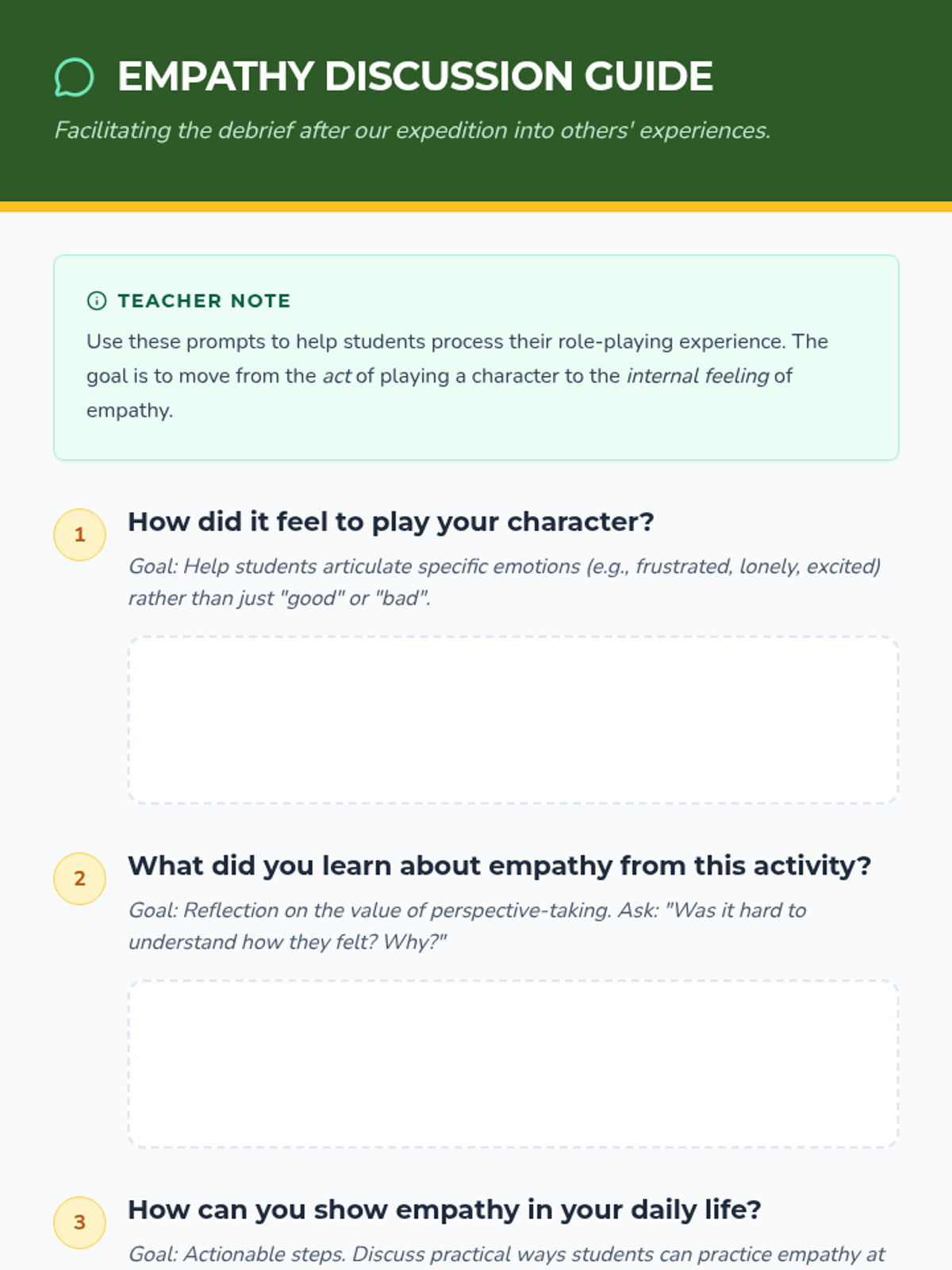Click the italic word 'act' in note

click(x=336, y=376)
